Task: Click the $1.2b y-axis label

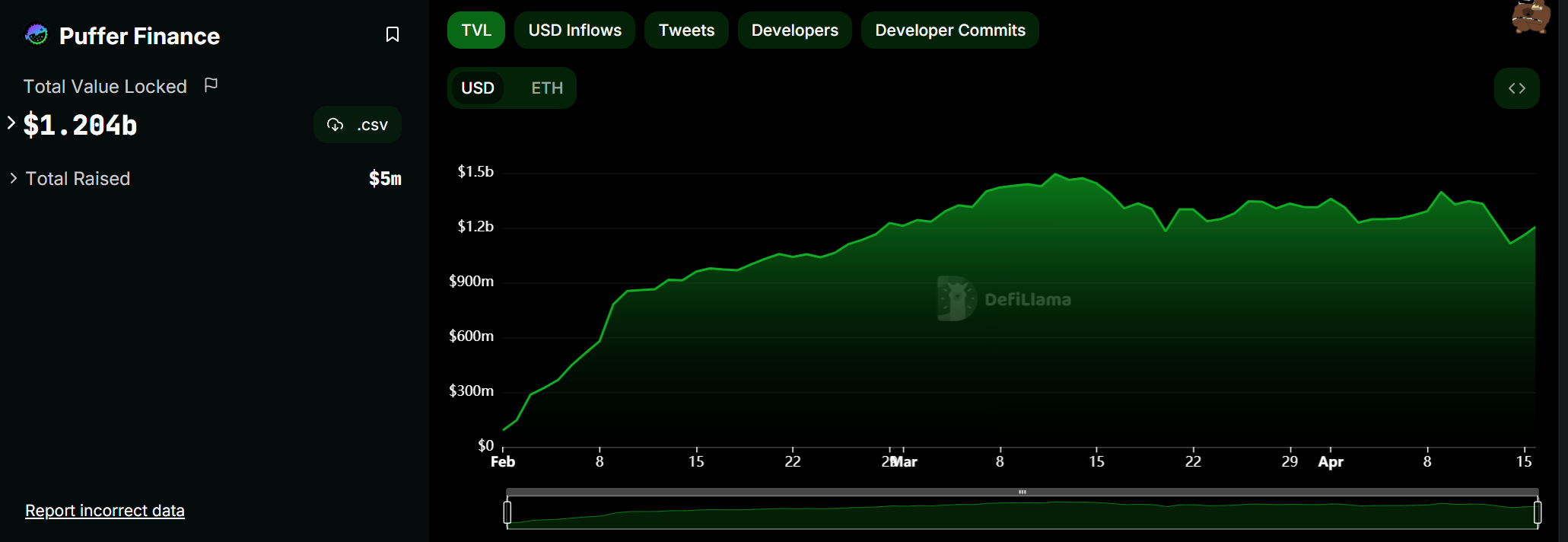Action: point(475,227)
